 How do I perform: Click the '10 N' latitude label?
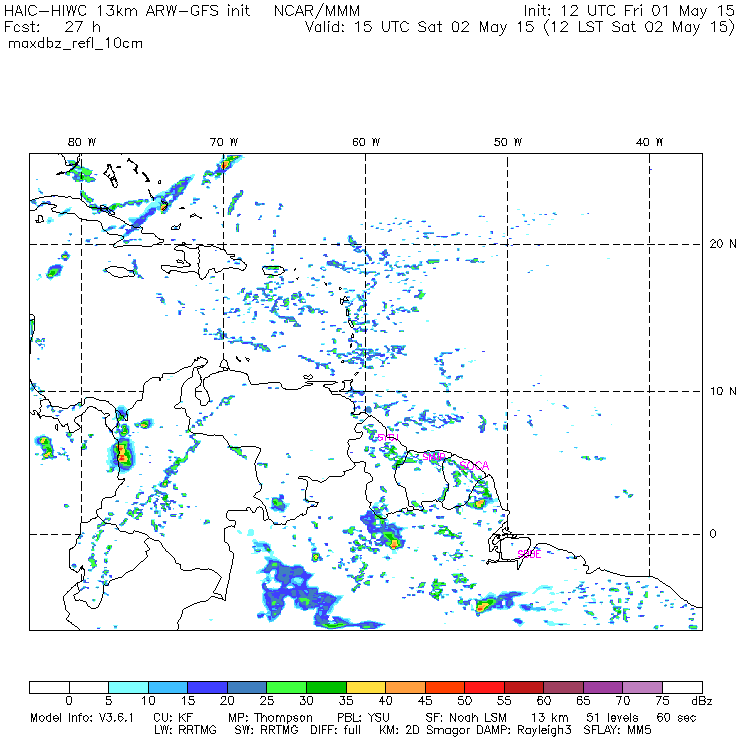[723, 391]
